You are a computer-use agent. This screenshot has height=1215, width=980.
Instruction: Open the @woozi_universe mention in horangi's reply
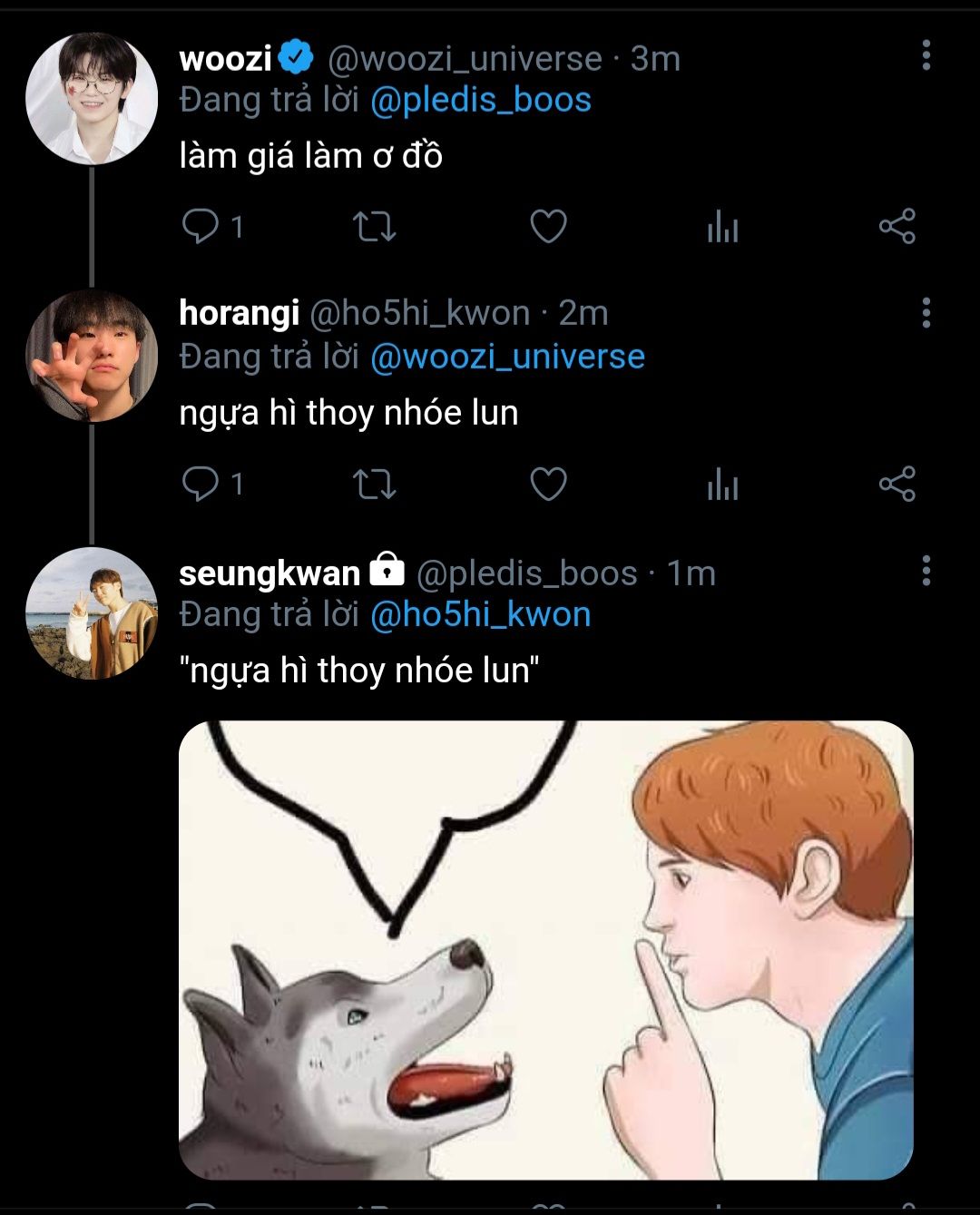point(507,357)
